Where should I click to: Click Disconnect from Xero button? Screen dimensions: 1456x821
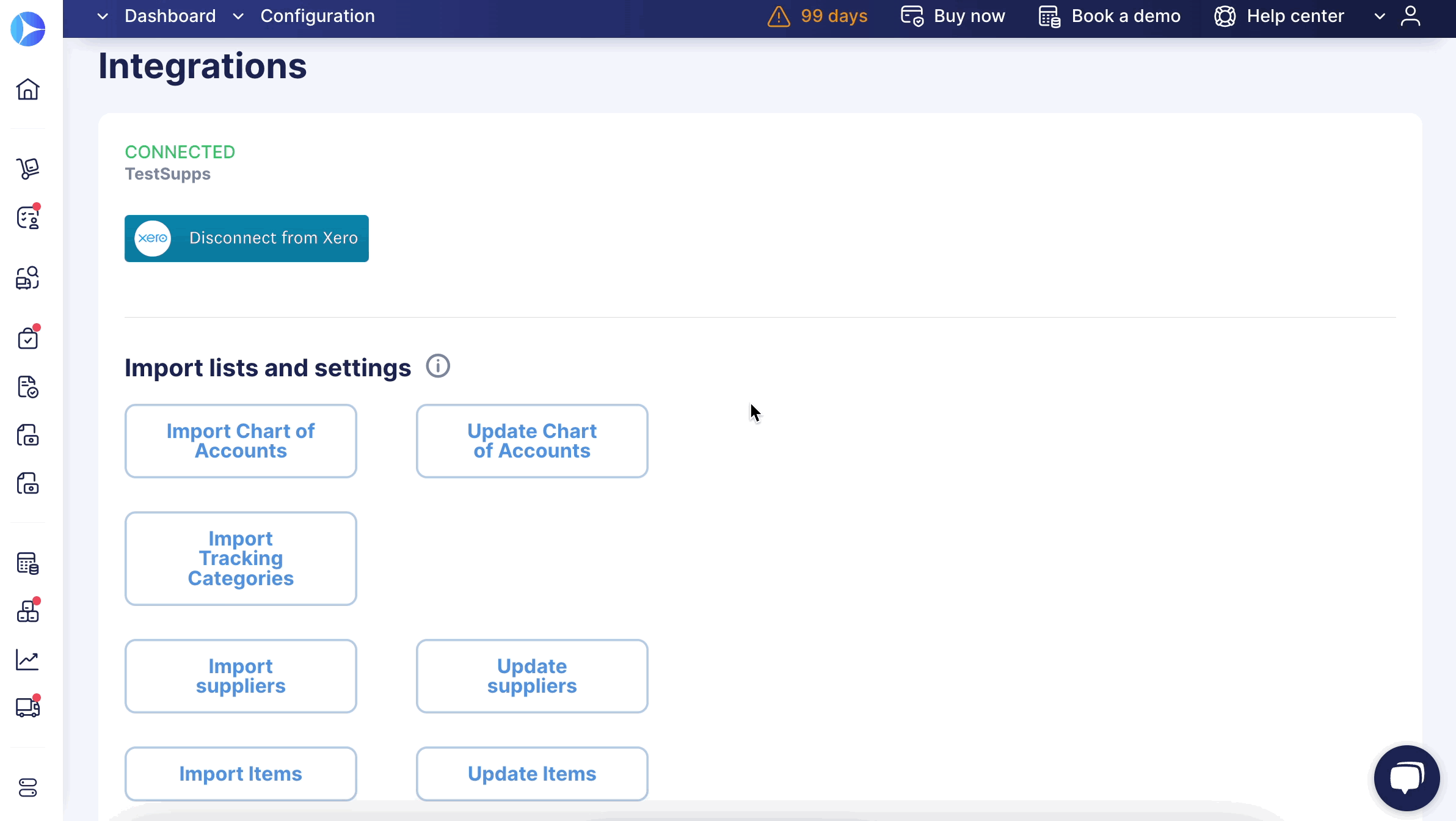[247, 238]
